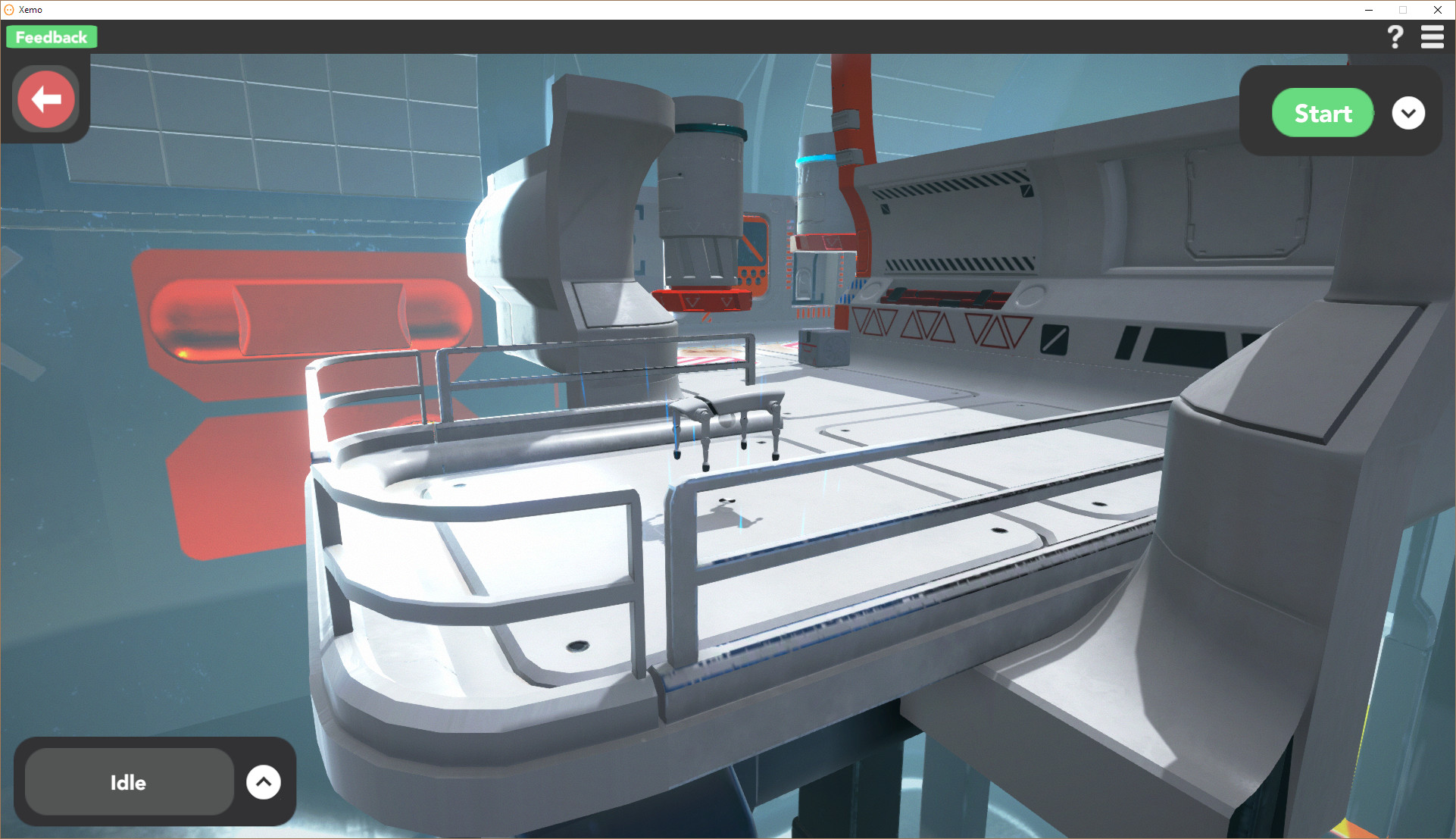Image resolution: width=1456 pixels, height=839 pixels.
Task: Expand the Idle status panel chevron
Action: point(263,781)
